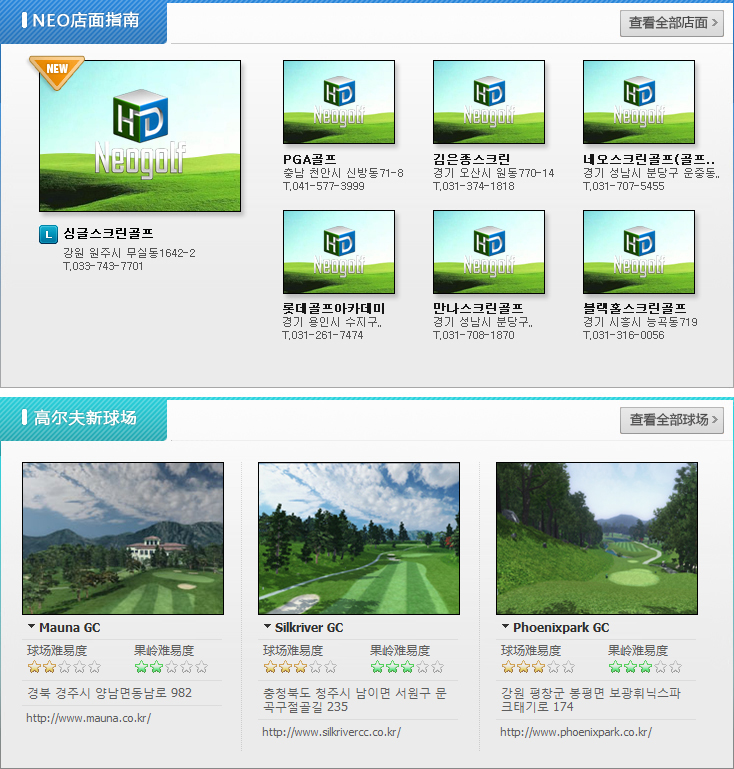Select the 네오스크린골프 store name
Viewport: 734px width, 769px height.
[x=649, y=159]
